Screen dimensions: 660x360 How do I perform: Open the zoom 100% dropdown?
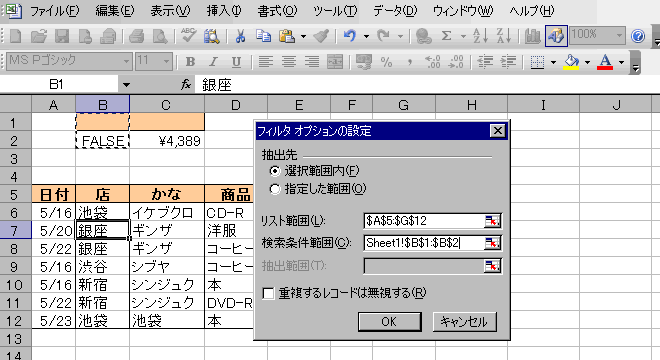coord(619,36)
